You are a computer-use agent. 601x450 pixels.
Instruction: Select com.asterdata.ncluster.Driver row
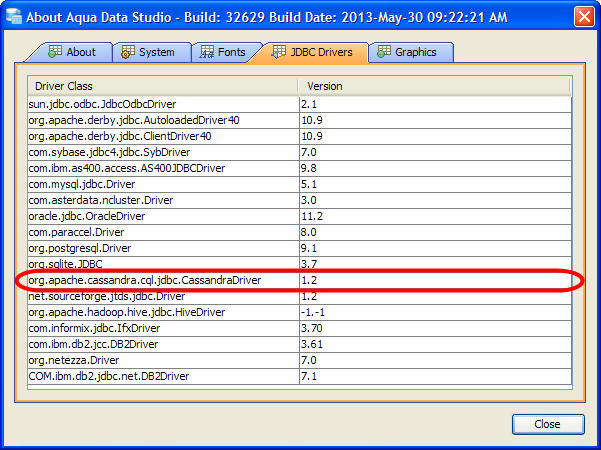300,200
